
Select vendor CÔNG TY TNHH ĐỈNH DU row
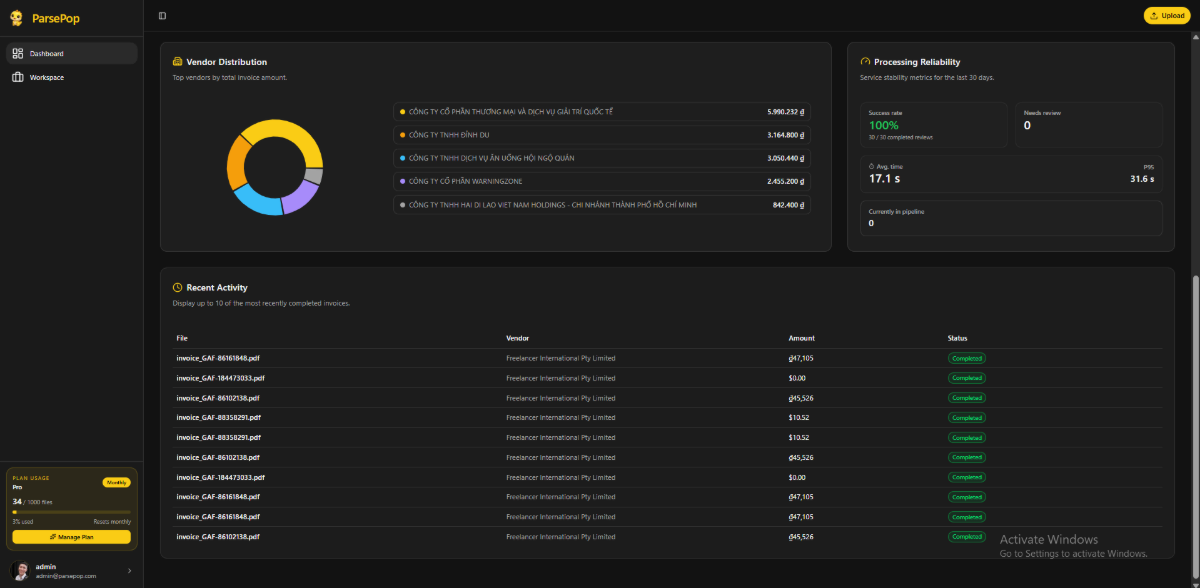click(x=602, y=135)
